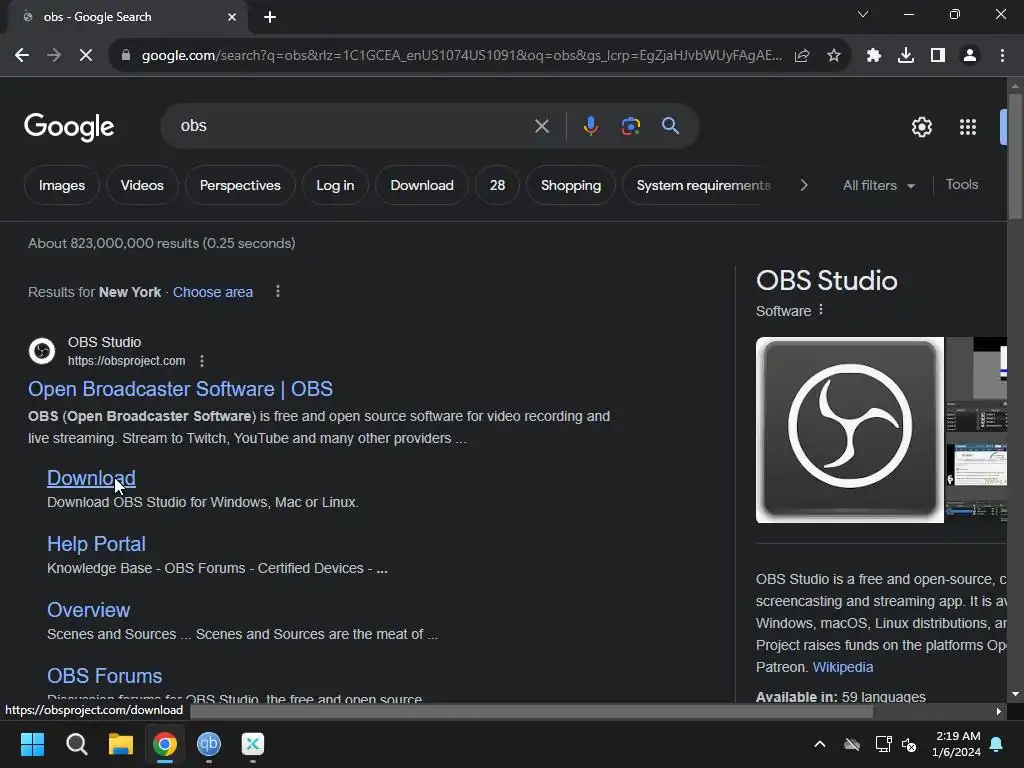1024x768 pixels.
Task: Open Open Broadcaster Software | OBS result
Action: click(180, 389)
